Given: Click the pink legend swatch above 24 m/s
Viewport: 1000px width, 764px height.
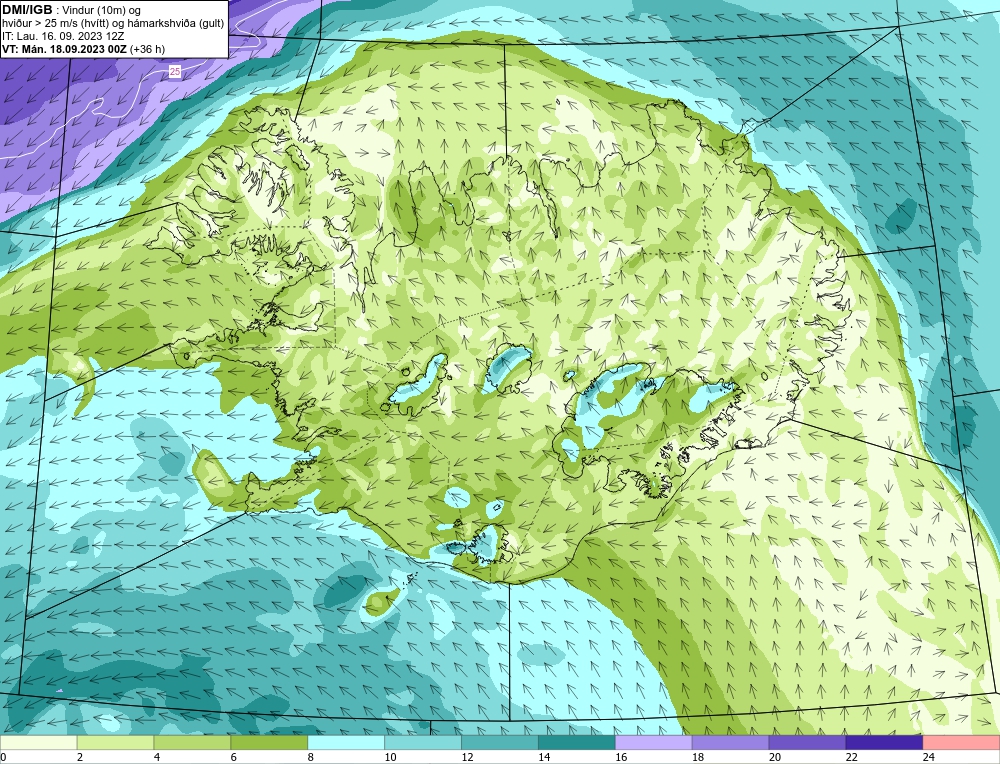Looking at the screenshot, I should 961,743.
